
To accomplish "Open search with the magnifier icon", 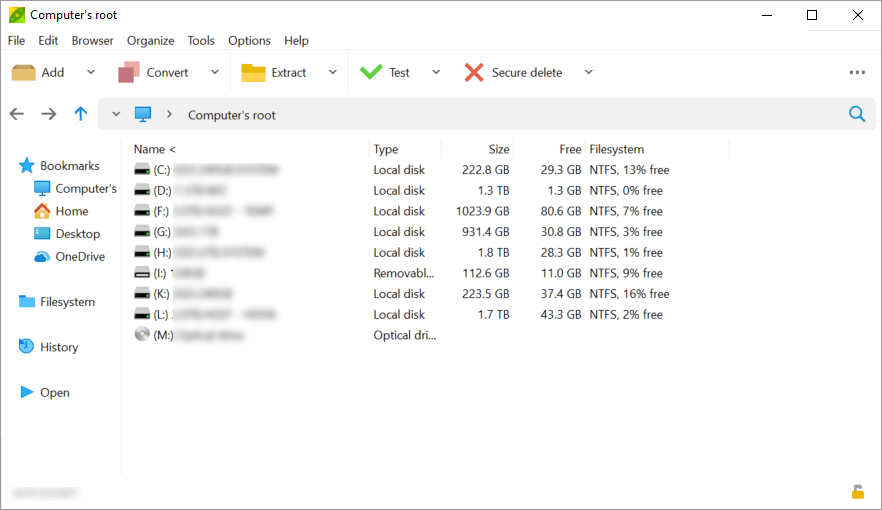I will point(857,114).
